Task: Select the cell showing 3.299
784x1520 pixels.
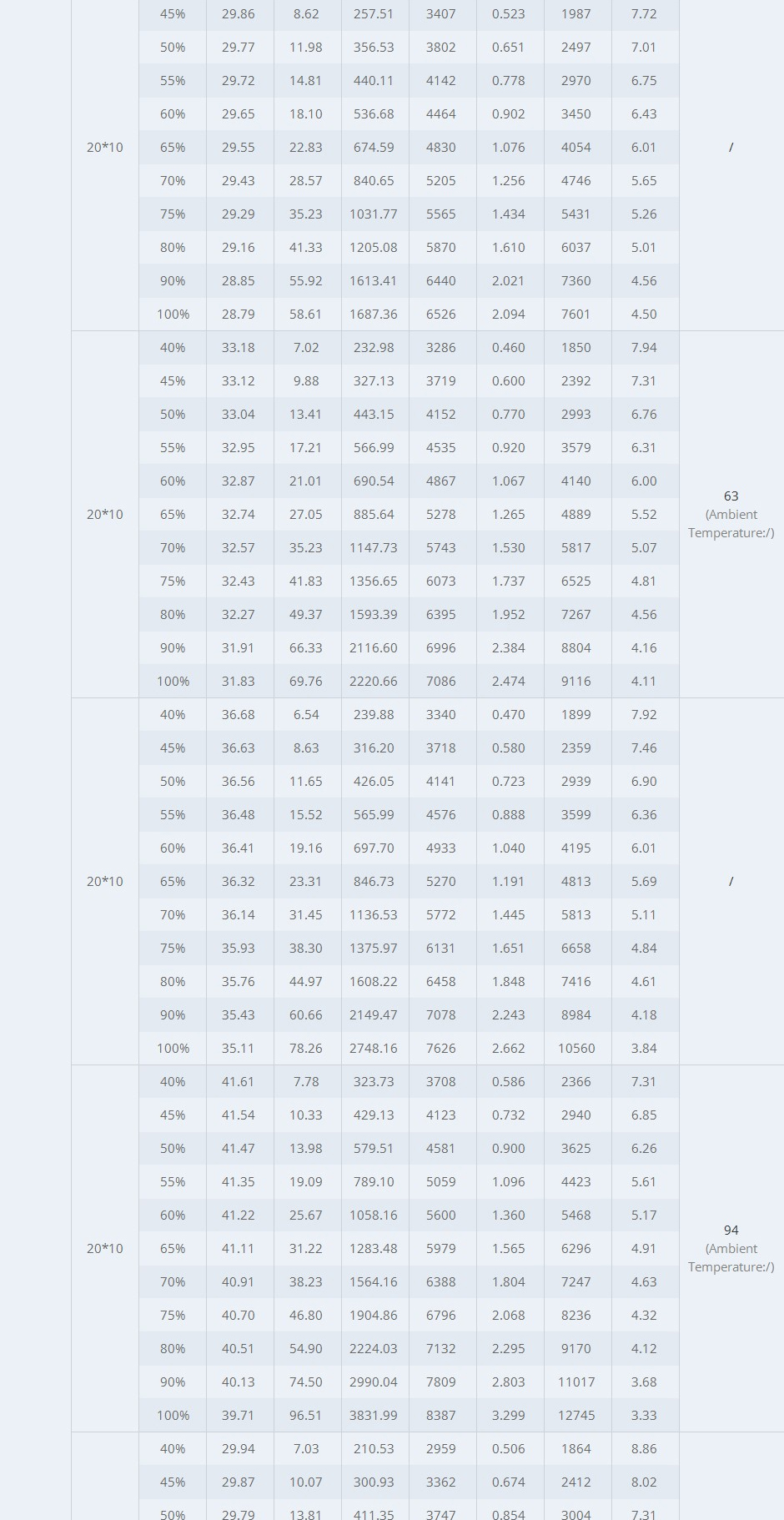Action: tap(509, 1415)
